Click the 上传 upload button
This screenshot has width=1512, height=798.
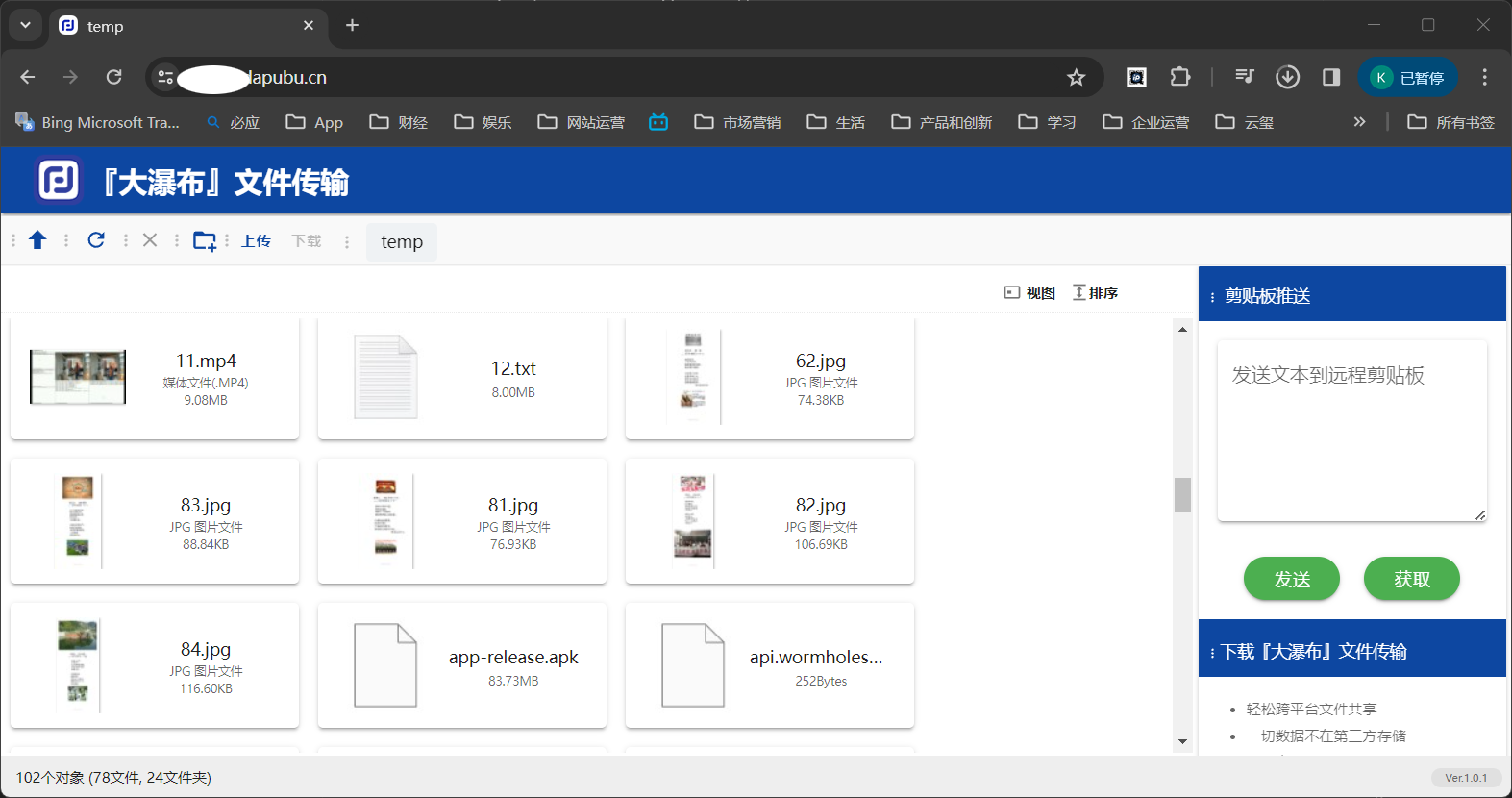256,241
